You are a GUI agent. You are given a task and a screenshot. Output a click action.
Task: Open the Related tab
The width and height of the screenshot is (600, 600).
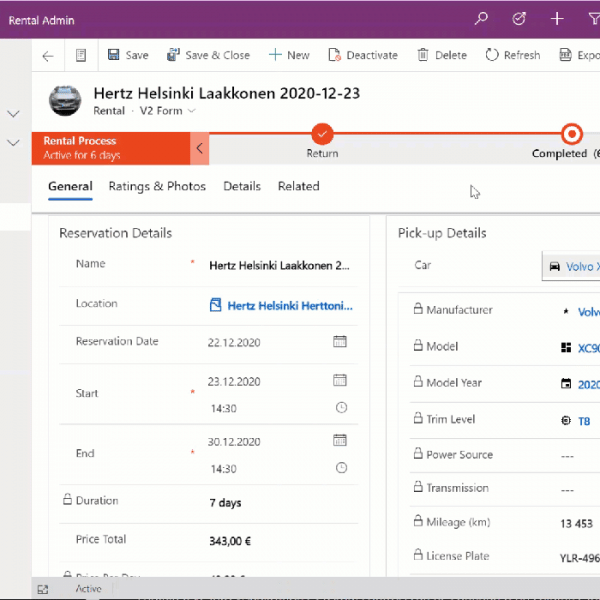point(298,186)
